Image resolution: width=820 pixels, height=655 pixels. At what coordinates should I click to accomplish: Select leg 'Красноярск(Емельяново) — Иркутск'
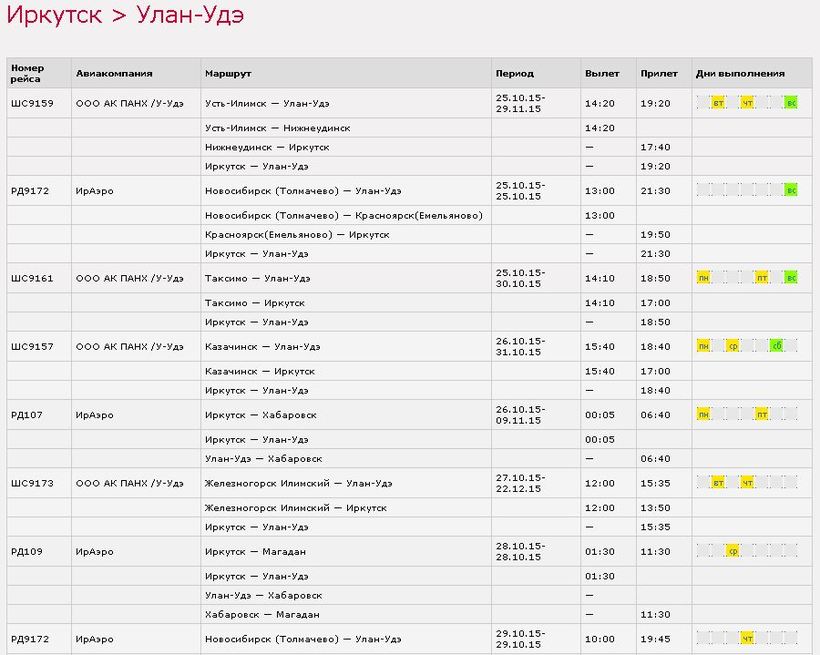(x=297, y=234)
